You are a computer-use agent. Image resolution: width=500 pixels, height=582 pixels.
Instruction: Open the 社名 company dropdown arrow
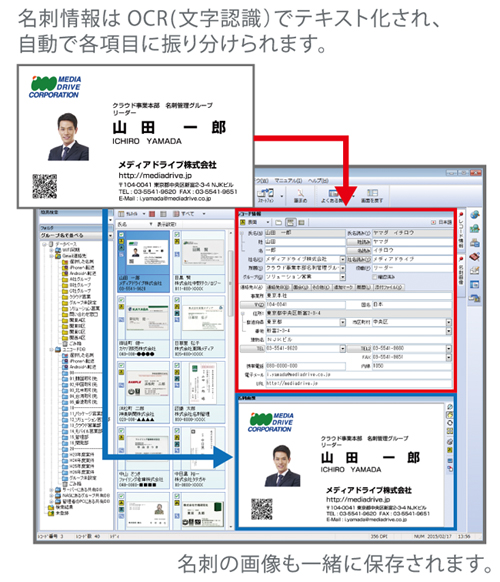(342, 259)
